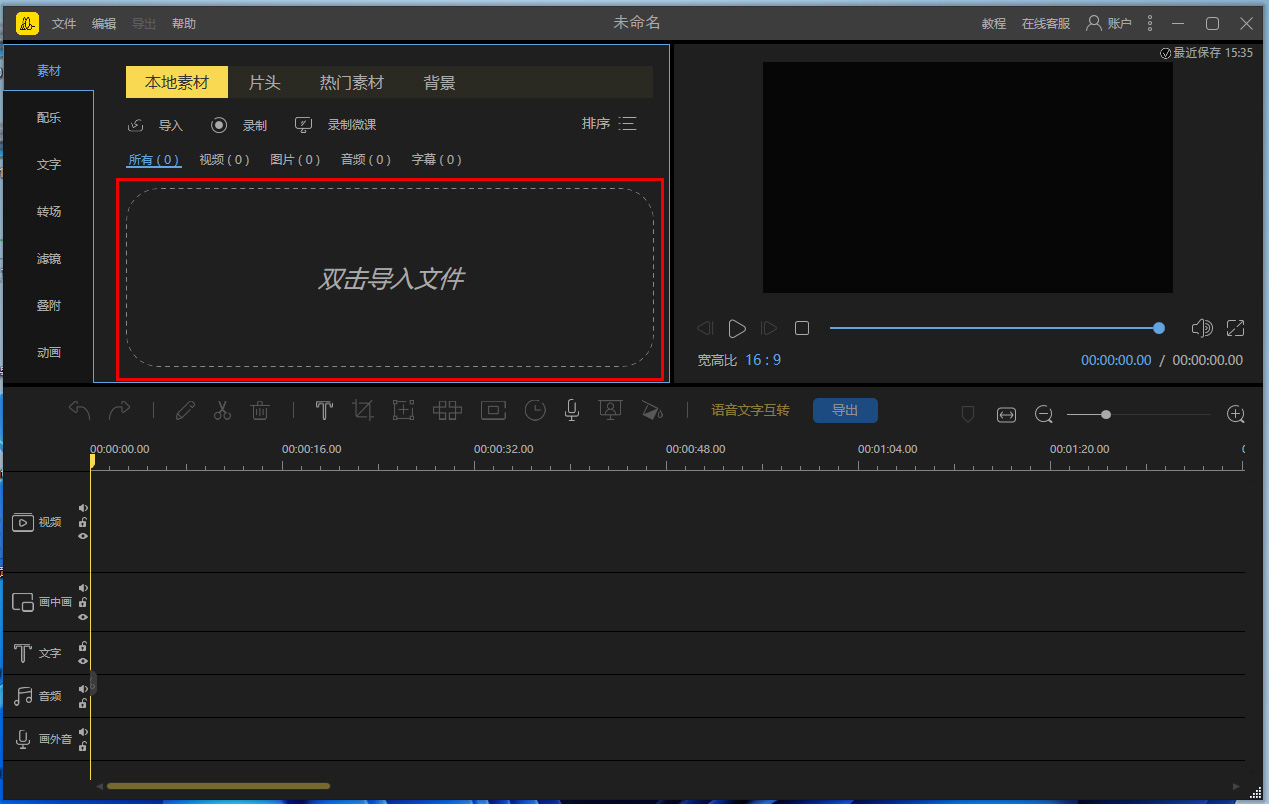Viewport: 1269px width, 804px height.
Task: Click the crop tool icon in toolbar
Action: point(363,411)
